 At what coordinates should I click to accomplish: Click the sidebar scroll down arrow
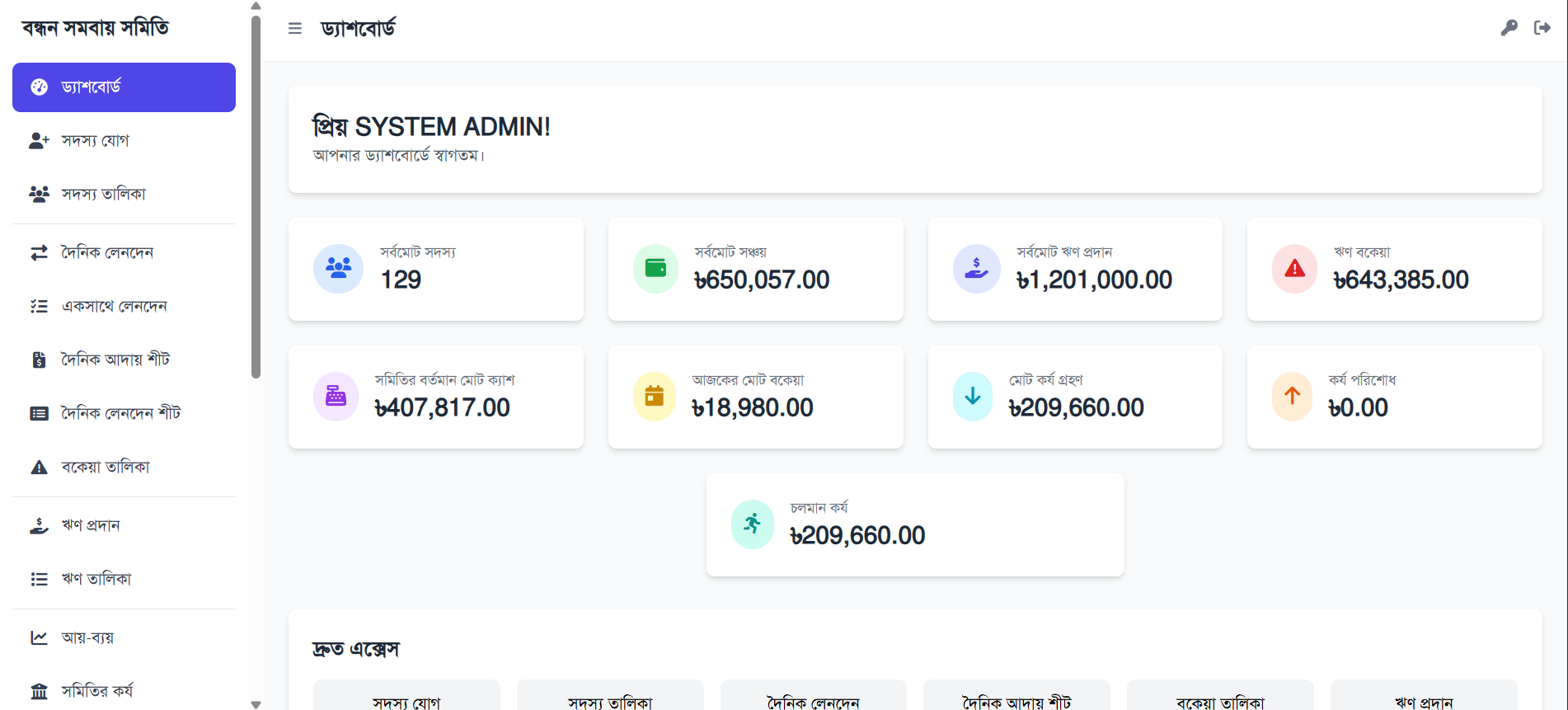256,704
